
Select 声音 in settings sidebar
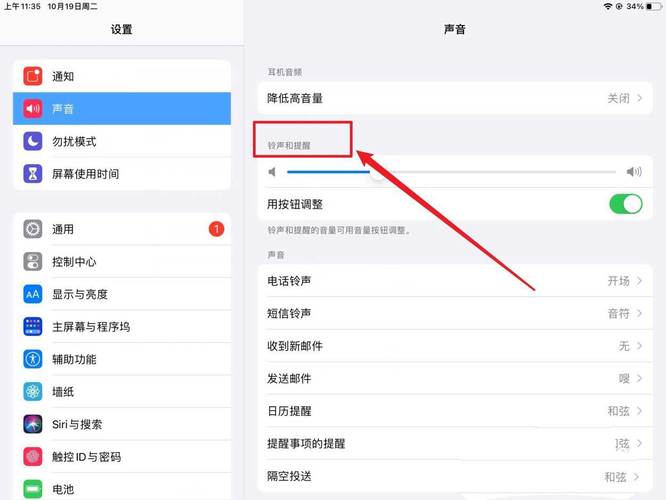tap(122, 109)
